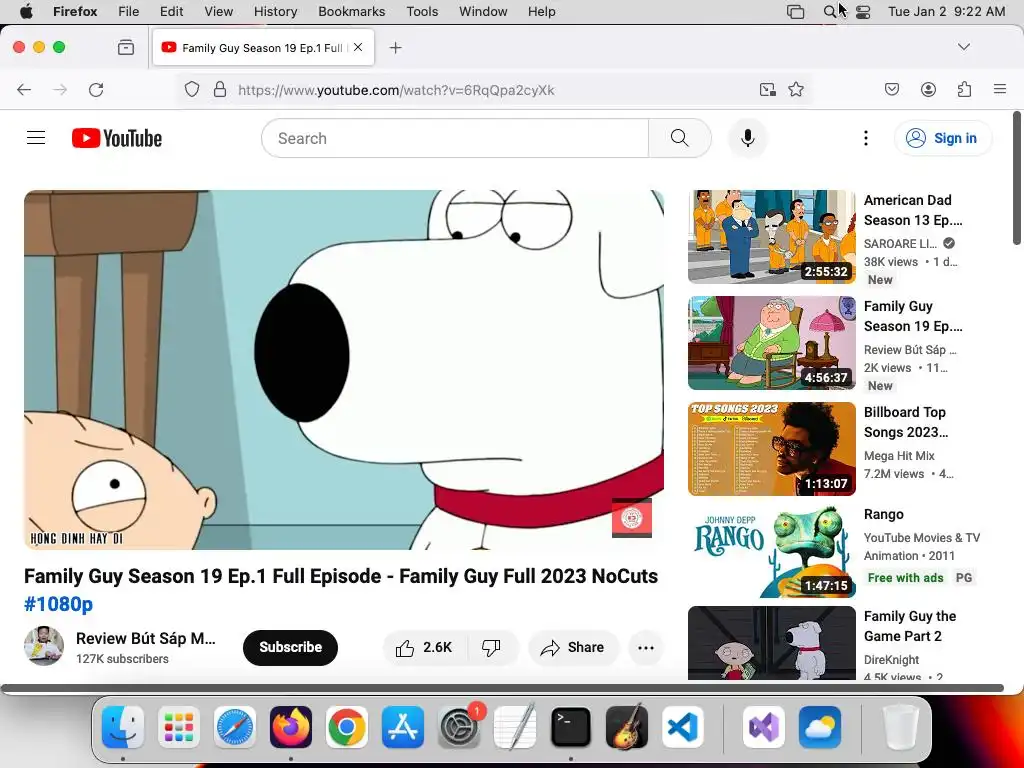Close the Family Guy tab

(358, 47)
